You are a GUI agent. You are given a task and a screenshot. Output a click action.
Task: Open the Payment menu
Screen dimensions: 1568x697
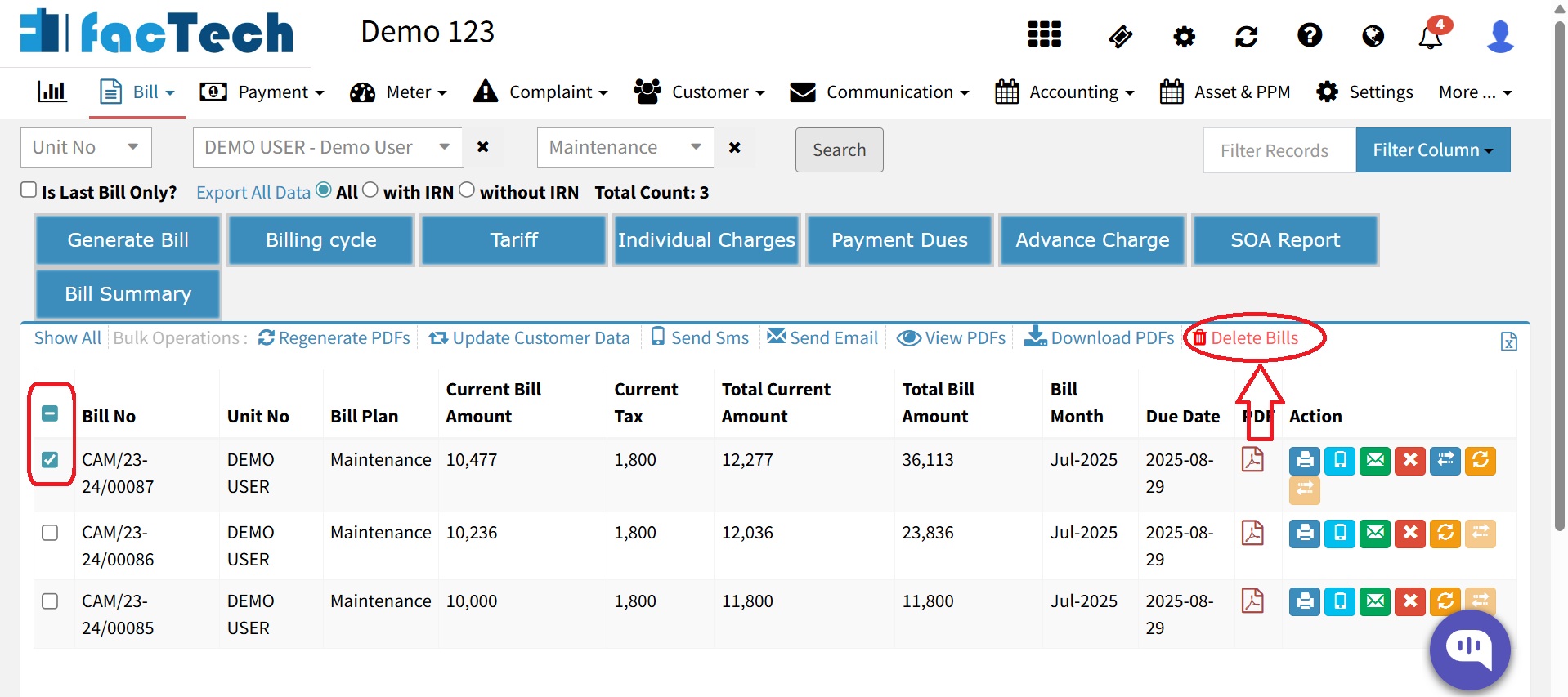click(262, 92)
